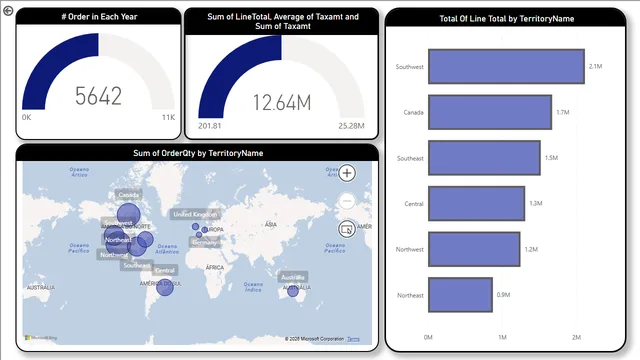
Task: Click the Australia bubble on map
Action: coord(293,291)
